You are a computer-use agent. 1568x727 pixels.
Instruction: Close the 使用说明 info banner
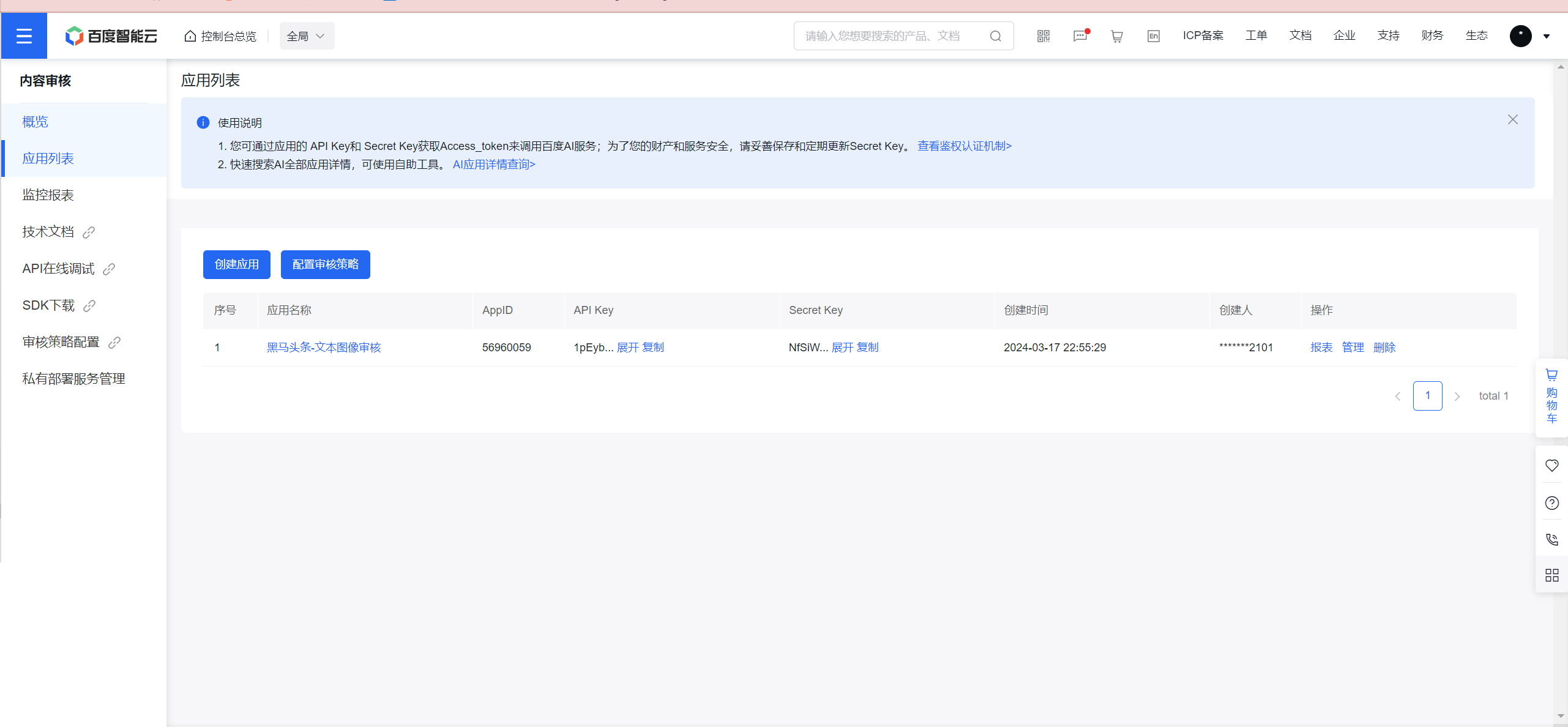coord(1512,119)
